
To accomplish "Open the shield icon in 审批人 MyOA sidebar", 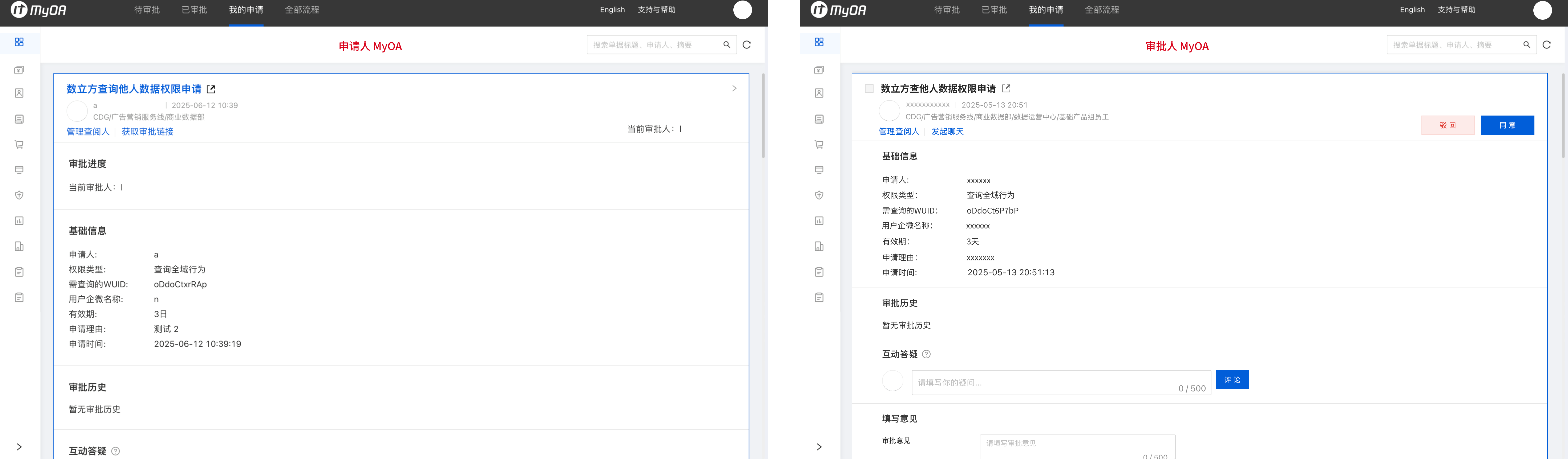I will point(819,195).
